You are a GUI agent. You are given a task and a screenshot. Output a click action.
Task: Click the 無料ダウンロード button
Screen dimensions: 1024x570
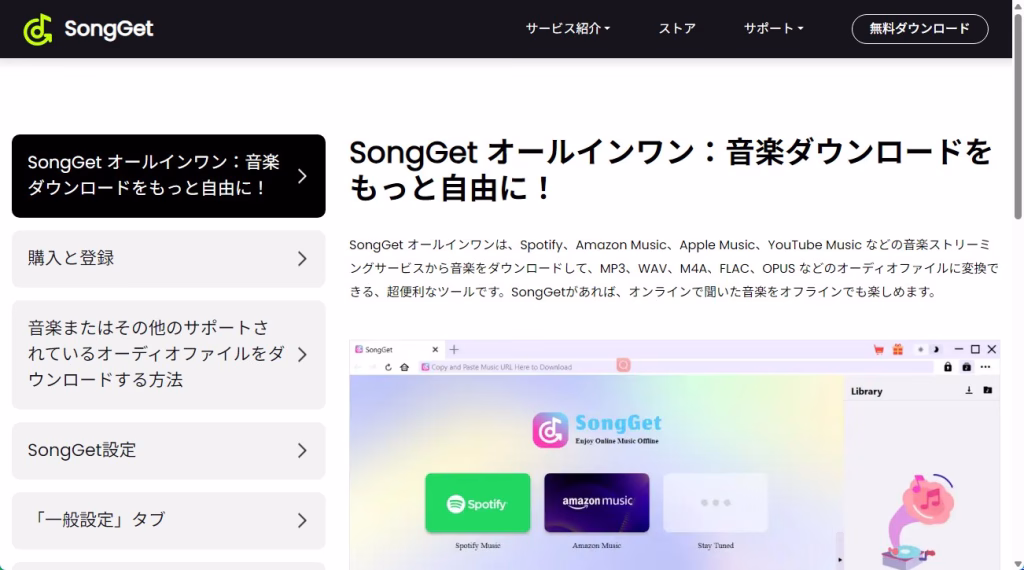click(x=920, y=29)
